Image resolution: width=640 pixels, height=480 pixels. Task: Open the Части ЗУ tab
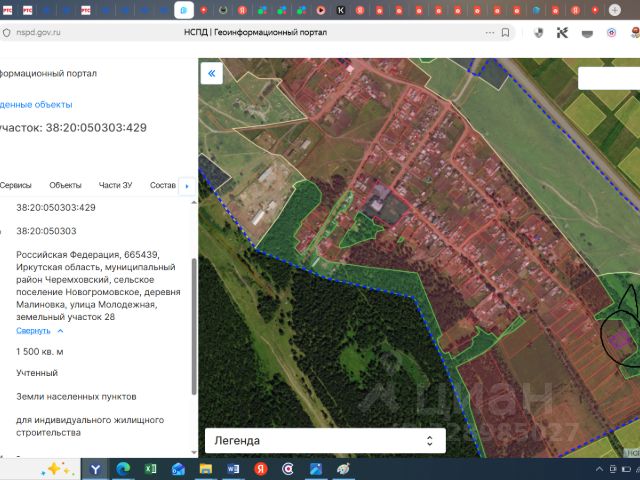coord(116,185)
